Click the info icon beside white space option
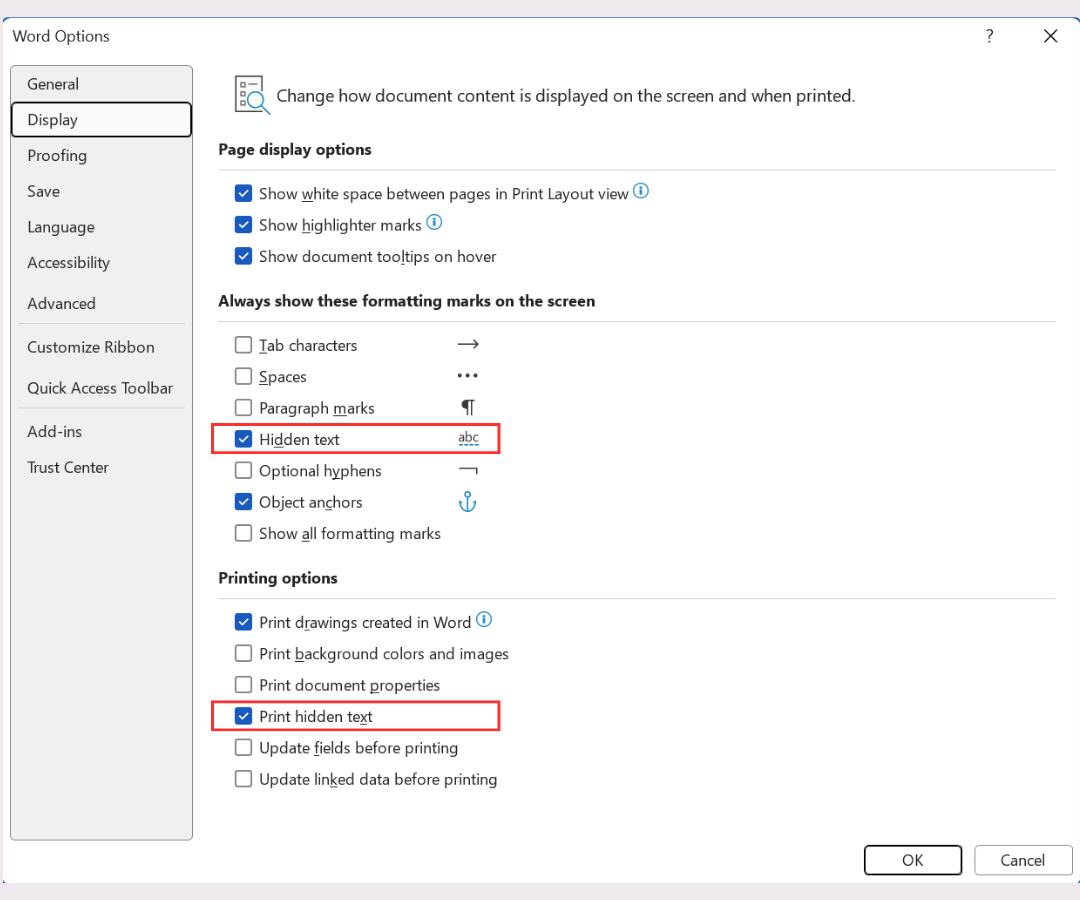The image size is (1080, 900). (x=641, y=191)
